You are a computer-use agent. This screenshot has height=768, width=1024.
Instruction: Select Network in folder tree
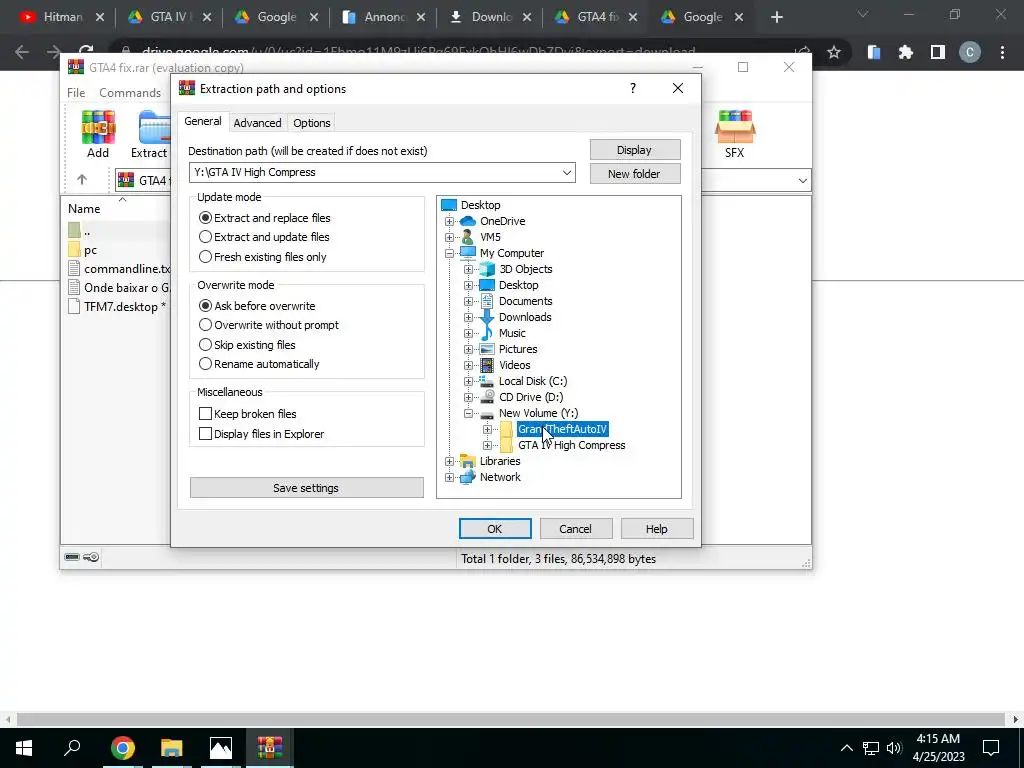tap(500, 477)
